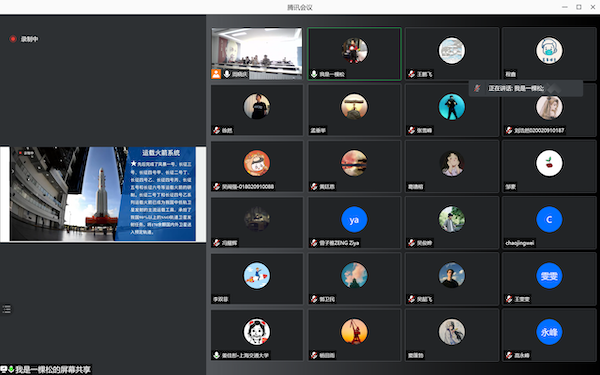Select the blonde girl avatar

(549, 108)
